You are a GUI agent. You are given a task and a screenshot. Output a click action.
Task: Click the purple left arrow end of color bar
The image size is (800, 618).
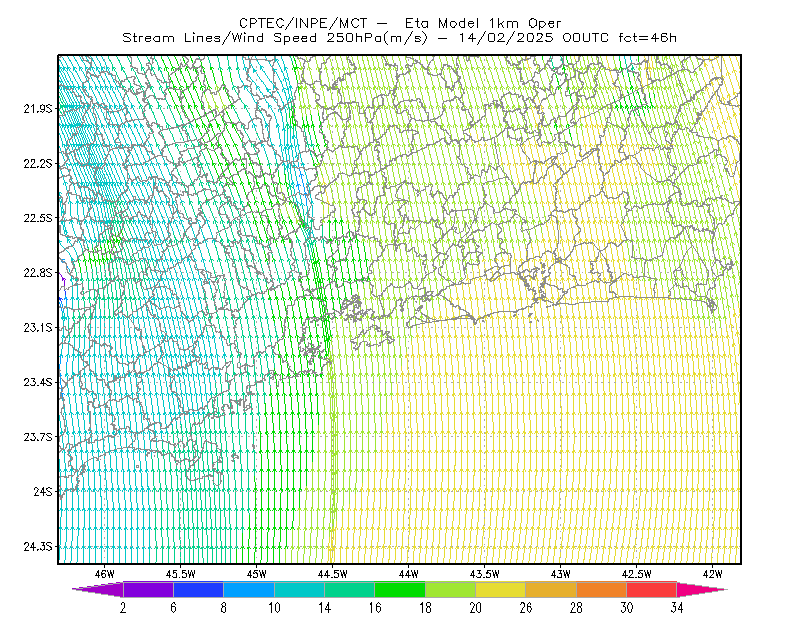tap(98, 589)
